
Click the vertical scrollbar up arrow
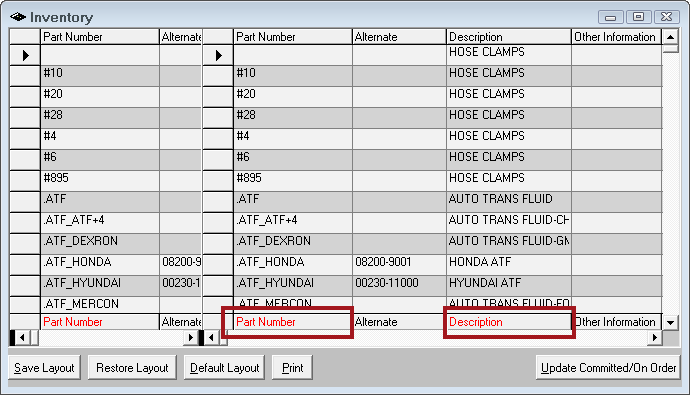(670, 37)
